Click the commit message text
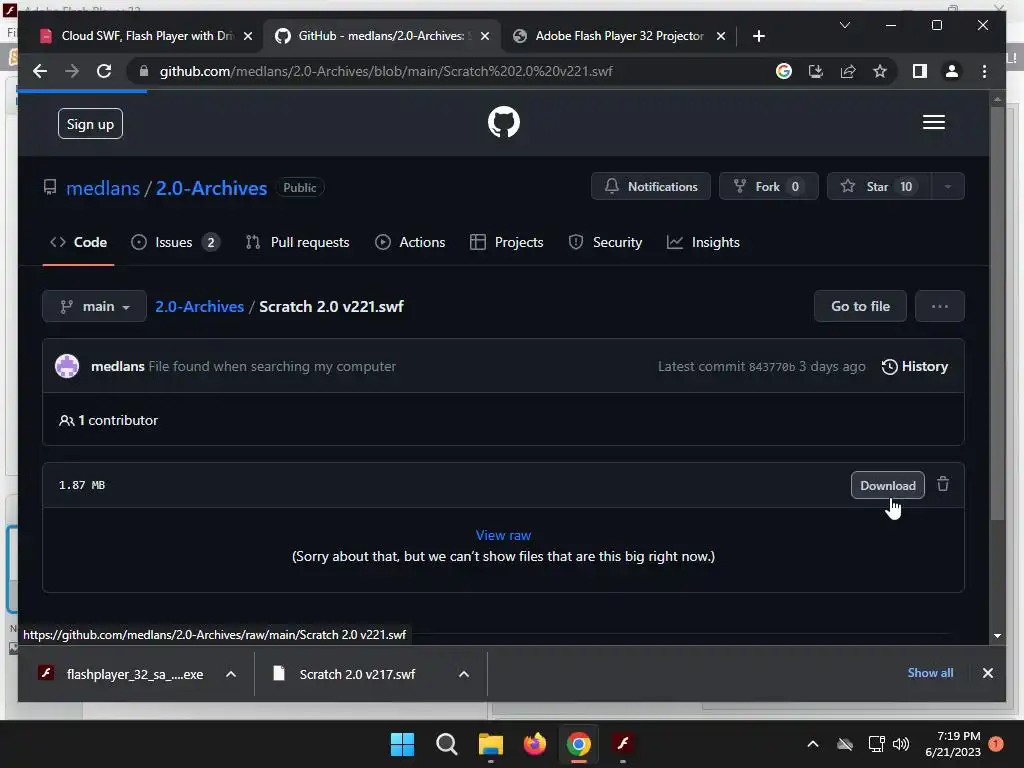The image size is (1024, 768). 272,366
